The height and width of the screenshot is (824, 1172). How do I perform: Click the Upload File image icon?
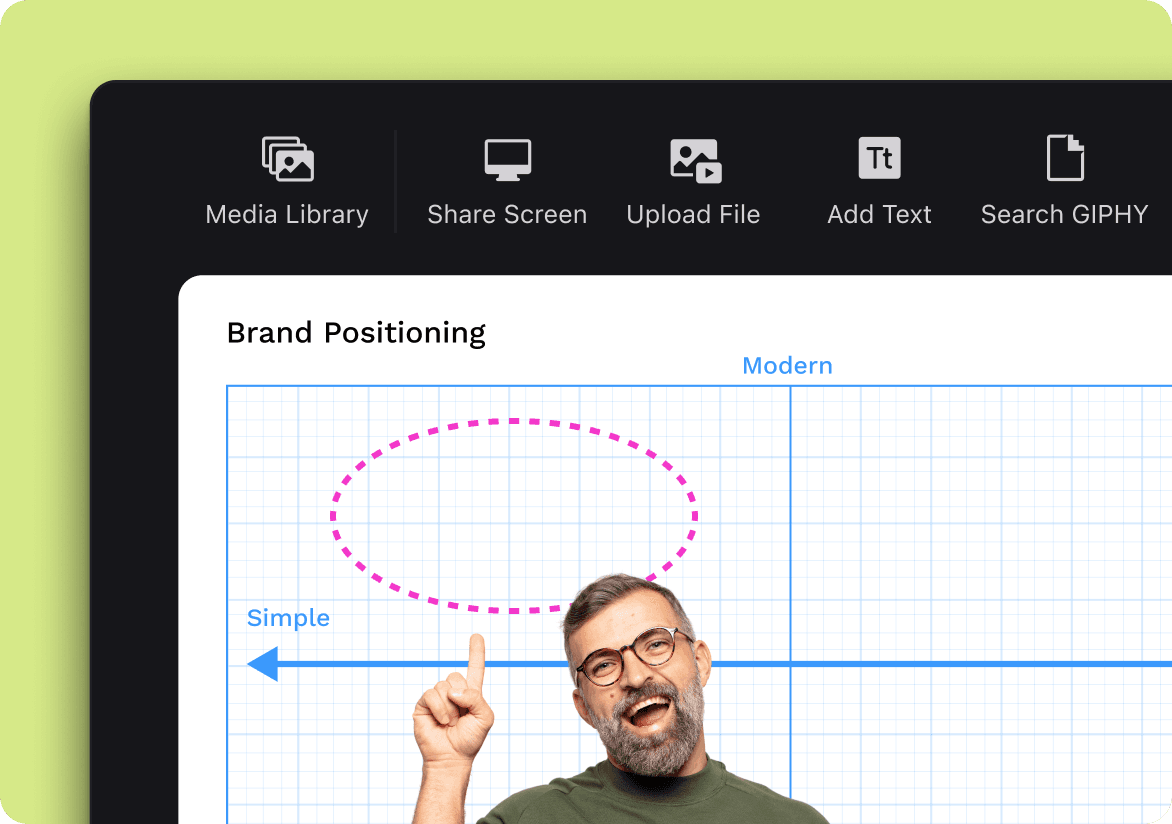(695, 160)
